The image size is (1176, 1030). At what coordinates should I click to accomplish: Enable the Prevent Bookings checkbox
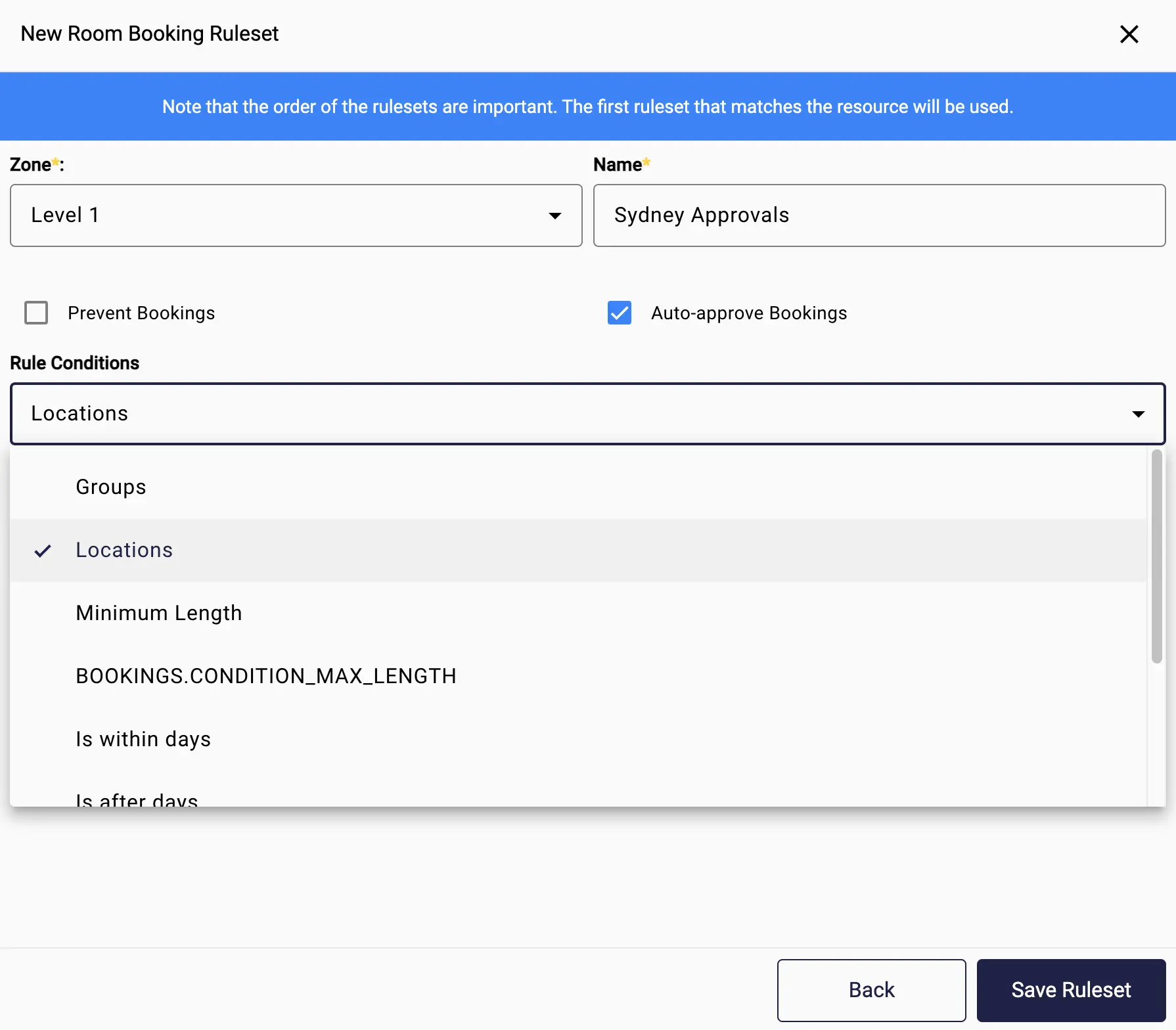point(36,313)
